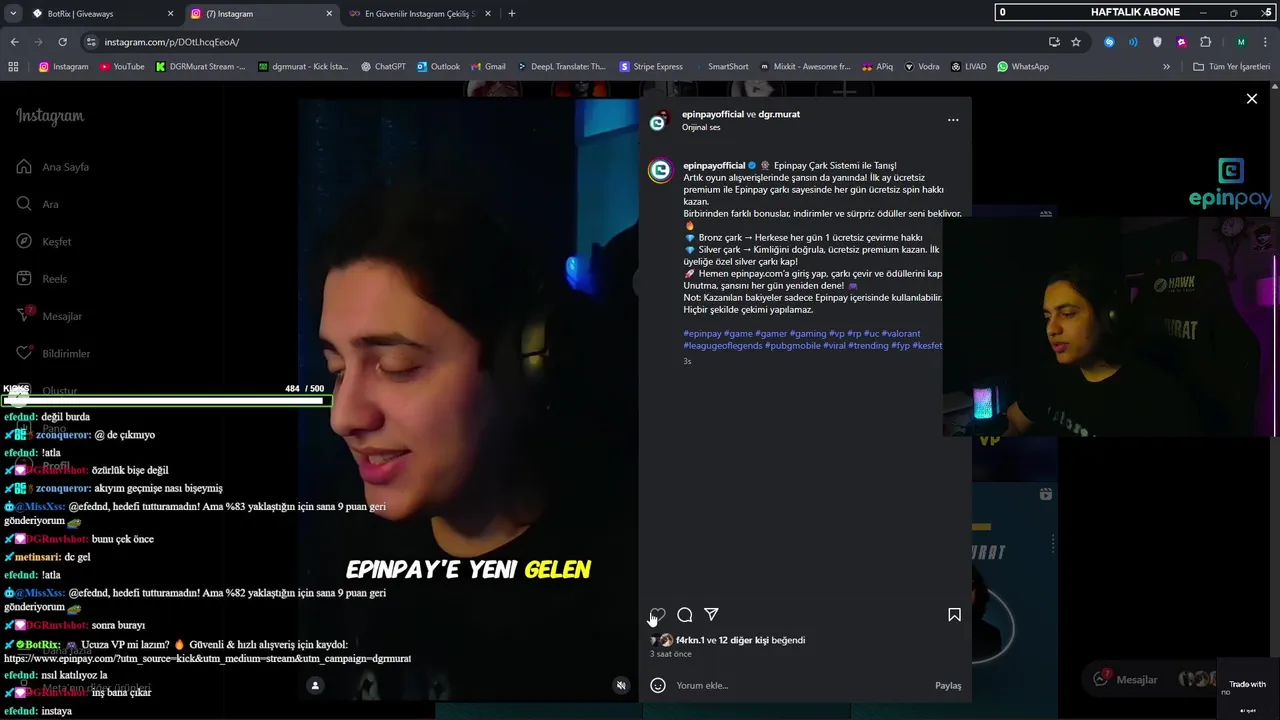Open dgr.murat profile from post header

point(779,114)
